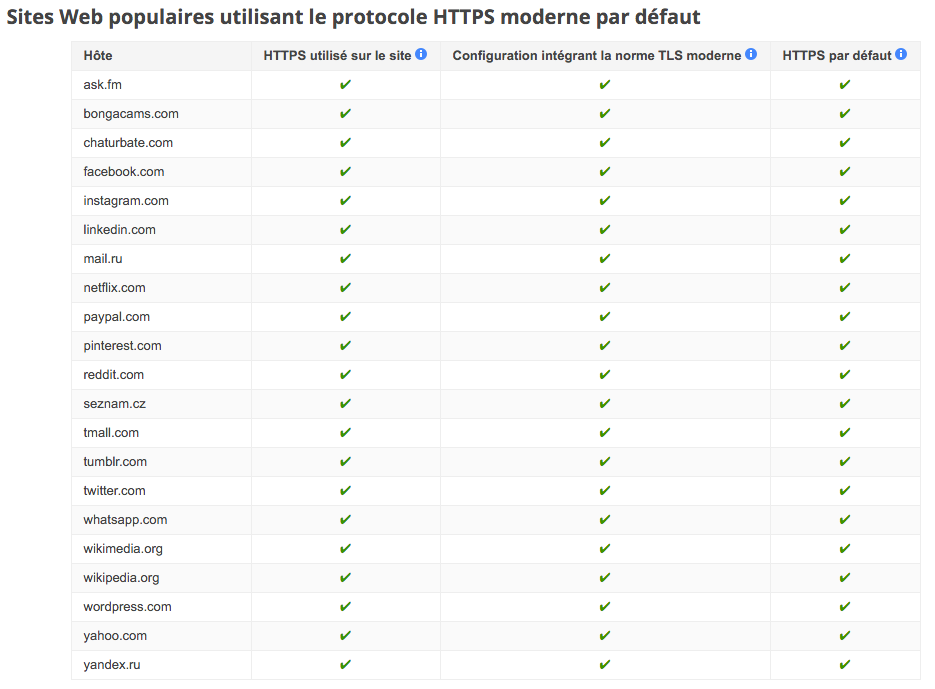
Task: Click wikipedia.org's TLS moderne checkmark
Action: [605, 578]
